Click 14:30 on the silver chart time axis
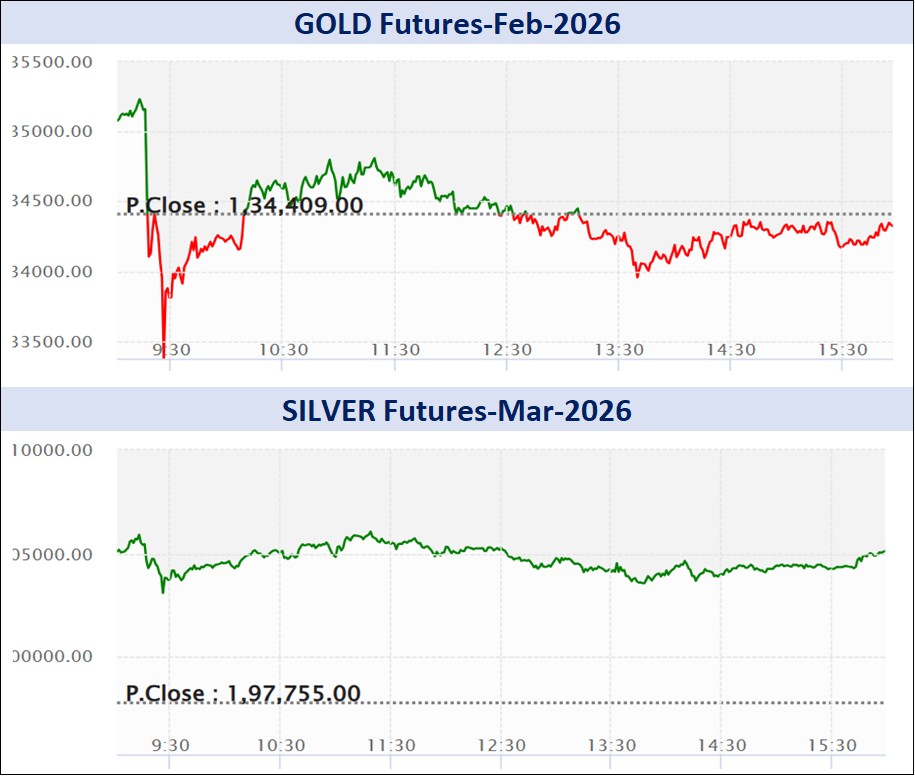915x776 pixels. pyautogui.click(x=724, y=746)
